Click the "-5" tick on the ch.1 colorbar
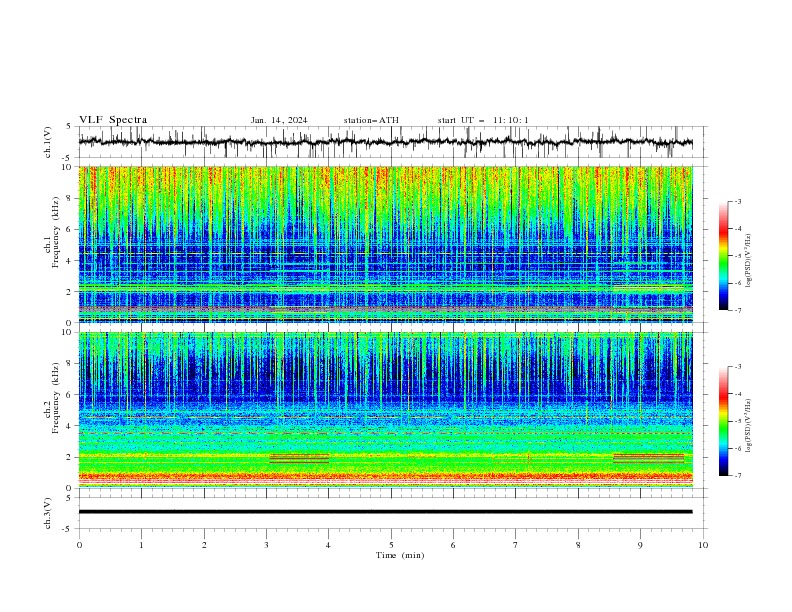 [738, 256]
